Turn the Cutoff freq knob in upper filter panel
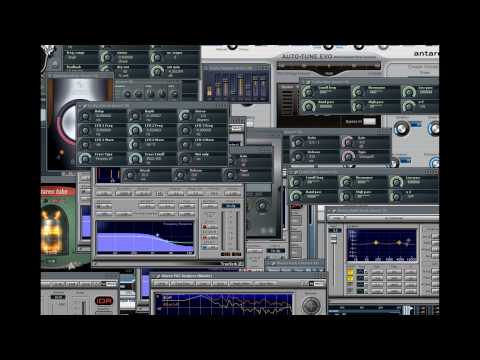The height and width of the screenshot is (360, 480). pos(307,91)
